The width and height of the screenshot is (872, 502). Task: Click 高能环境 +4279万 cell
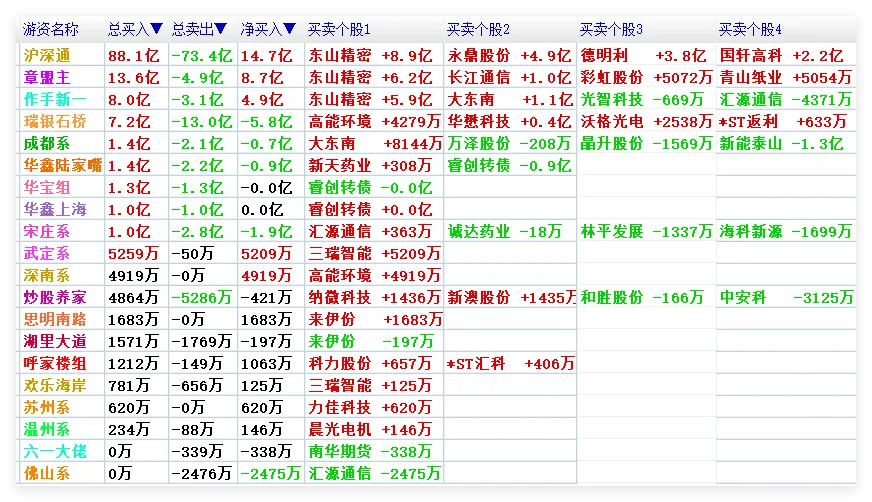374,121
